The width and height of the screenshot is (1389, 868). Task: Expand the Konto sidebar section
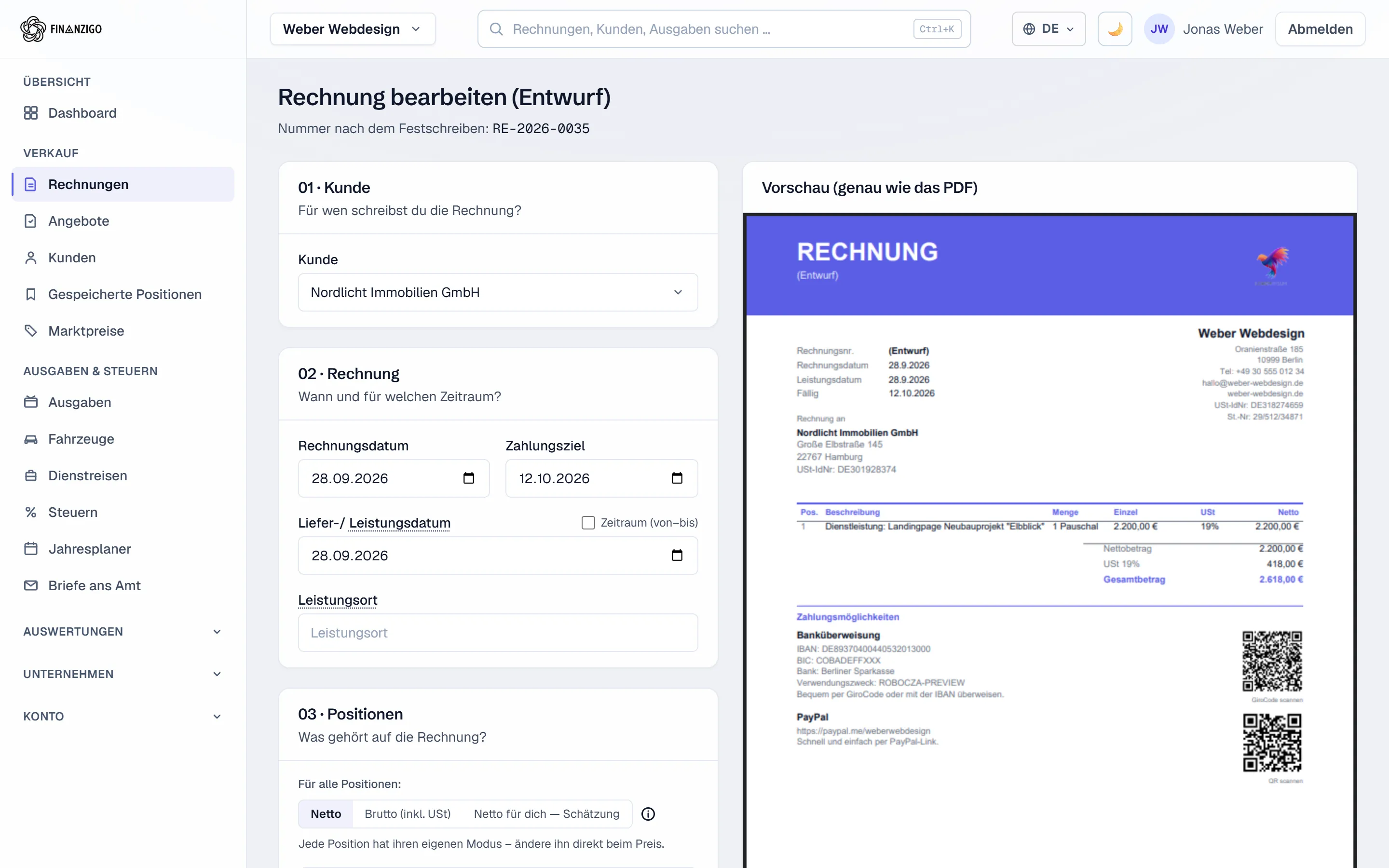tap(123, 717)
